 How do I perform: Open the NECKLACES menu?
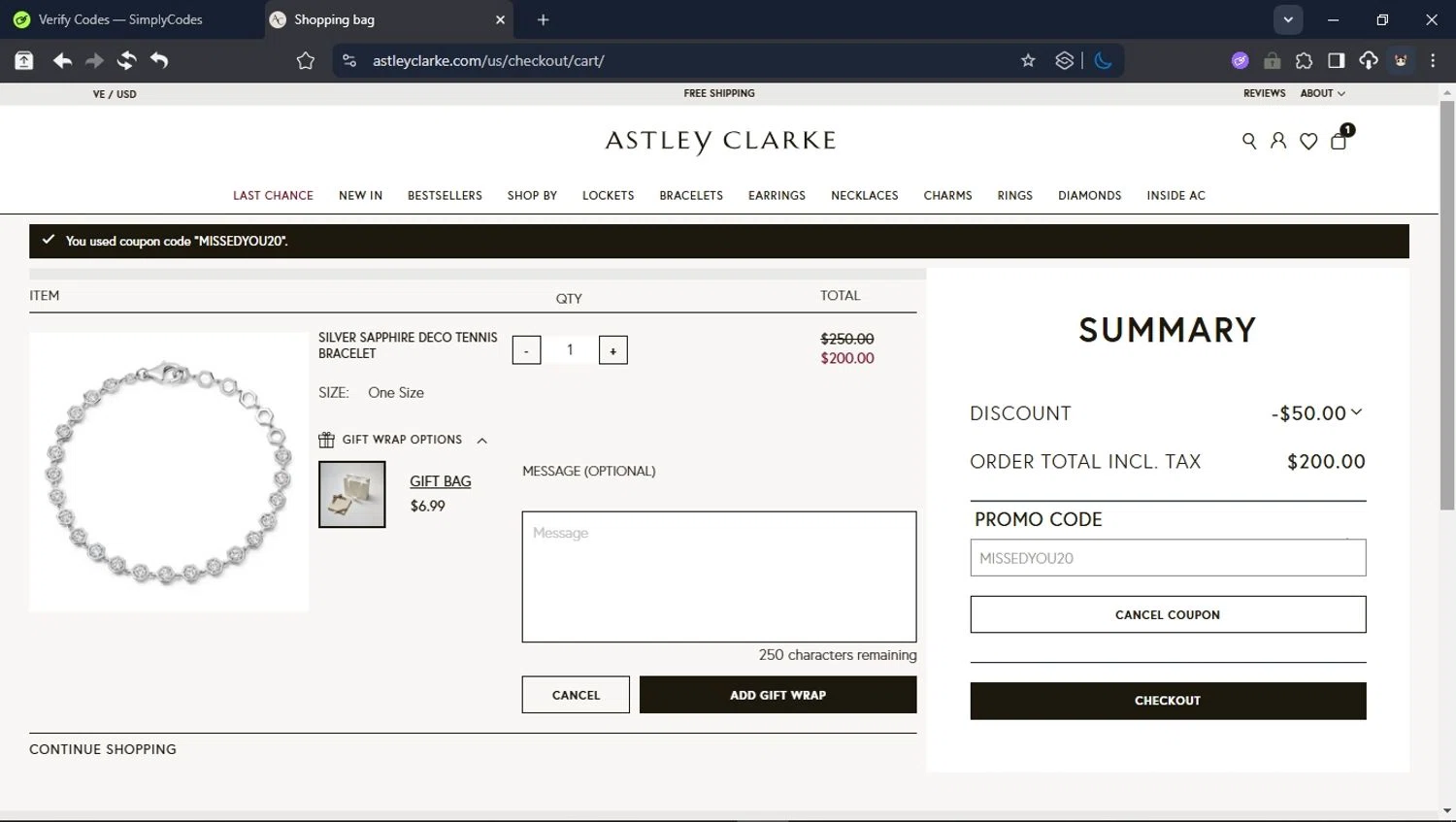tap(864, 195)
